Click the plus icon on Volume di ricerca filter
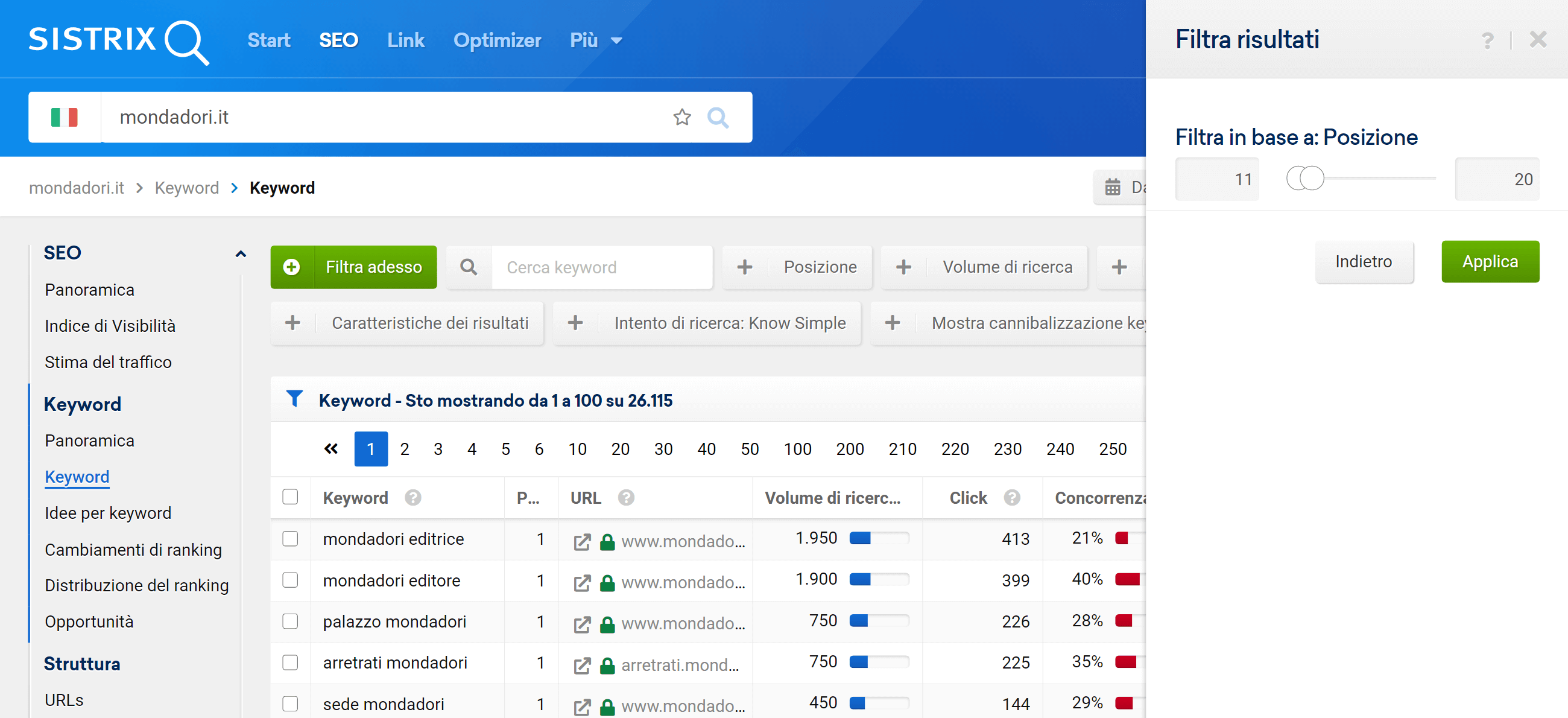 [x=903, y=267]
